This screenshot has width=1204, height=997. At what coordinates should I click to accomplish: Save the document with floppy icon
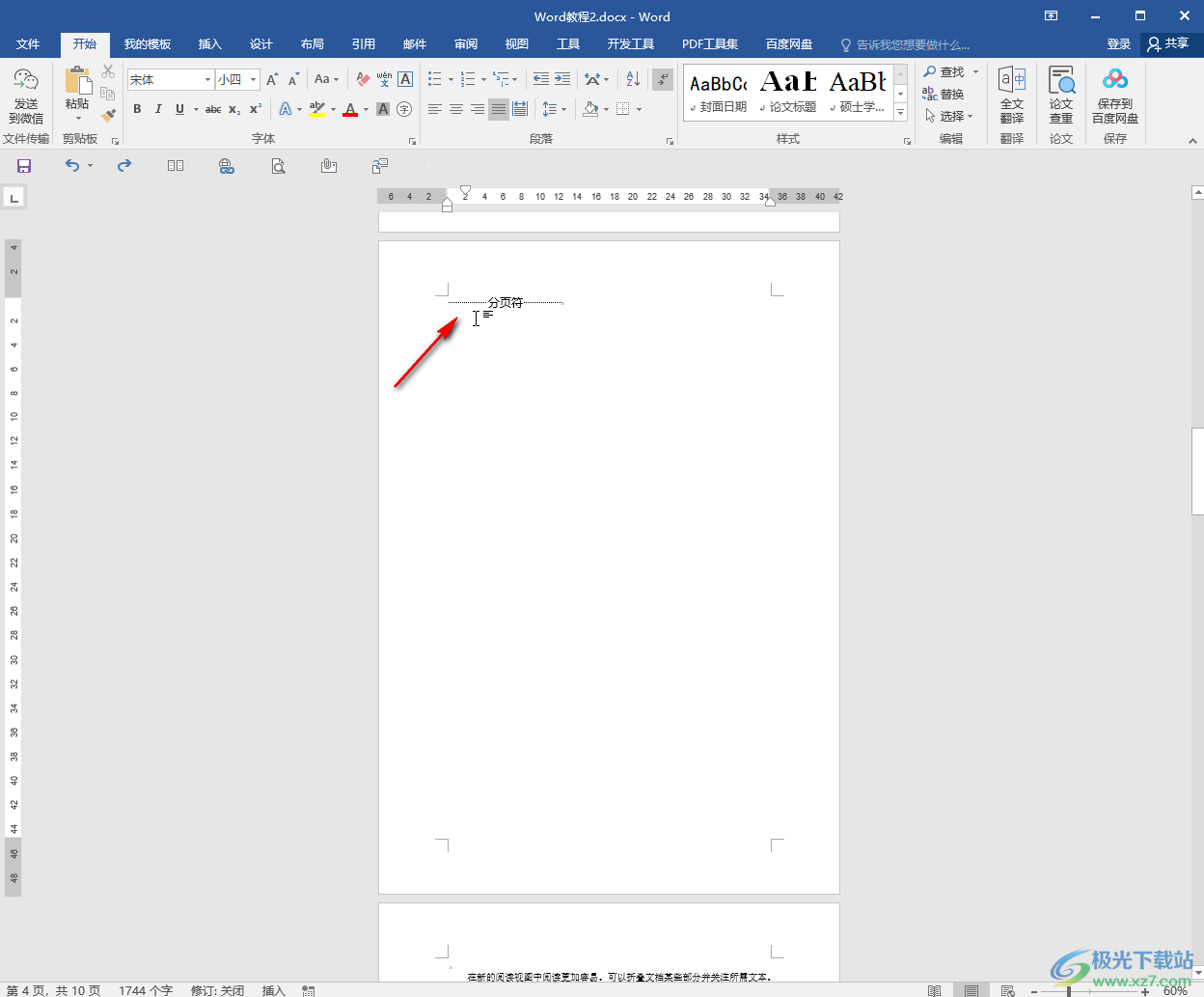coord(24,166)
